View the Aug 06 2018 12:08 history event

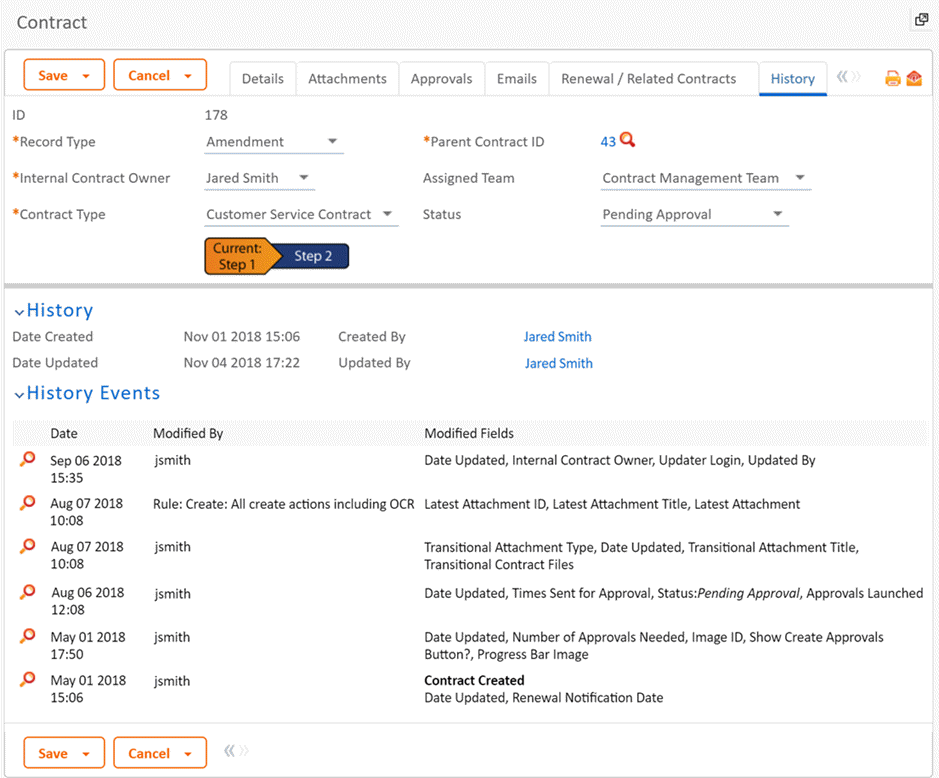coord(28,593)
